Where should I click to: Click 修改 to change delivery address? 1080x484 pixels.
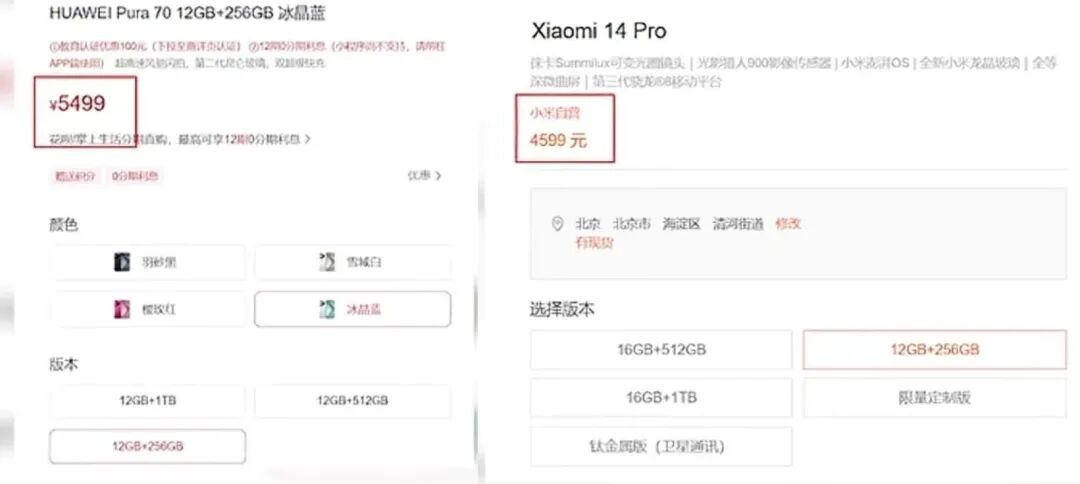coord(788,224)
